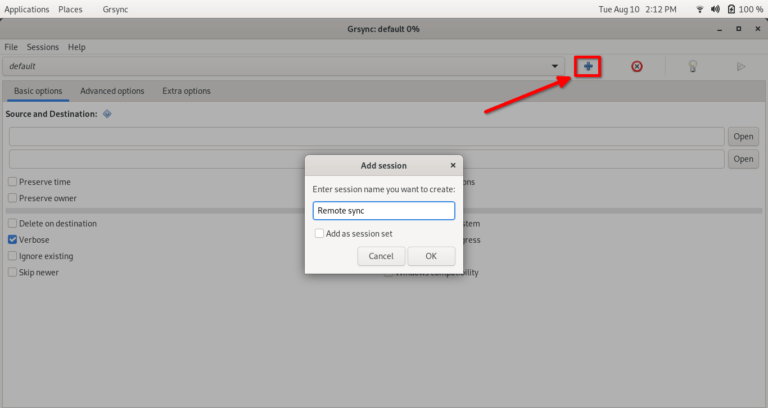This screenshot has height=408, width=768.
Task: Open the volume indicator in top bar
Action: (715, 9)
